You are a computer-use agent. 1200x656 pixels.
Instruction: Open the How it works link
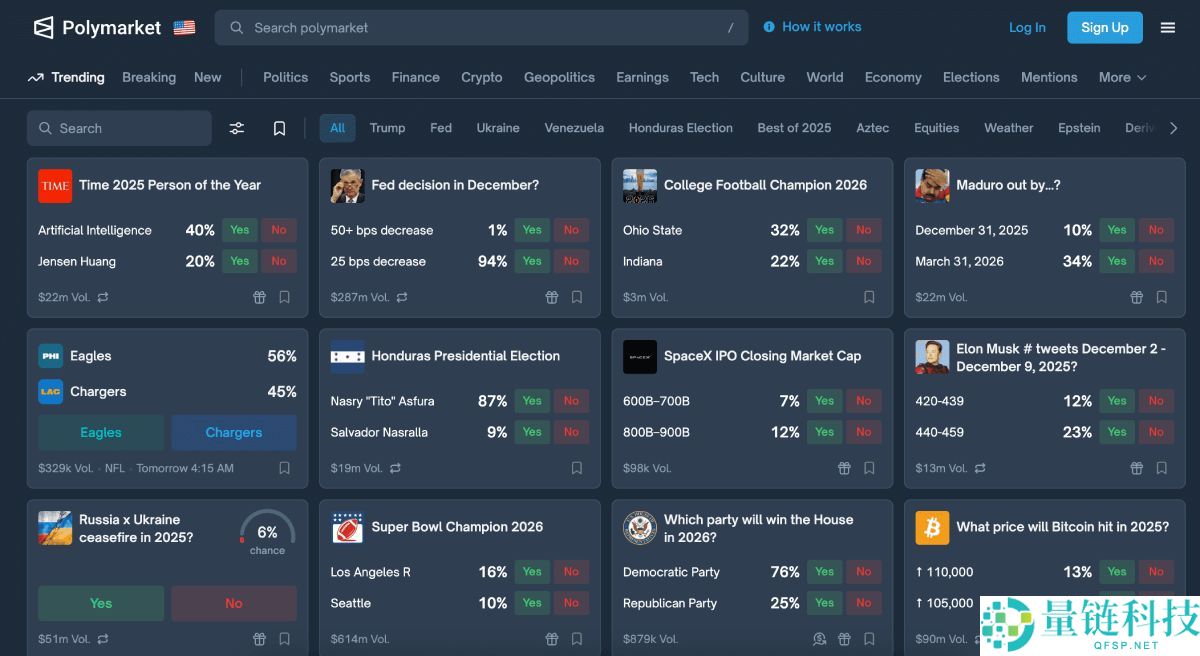coord(812,27)
